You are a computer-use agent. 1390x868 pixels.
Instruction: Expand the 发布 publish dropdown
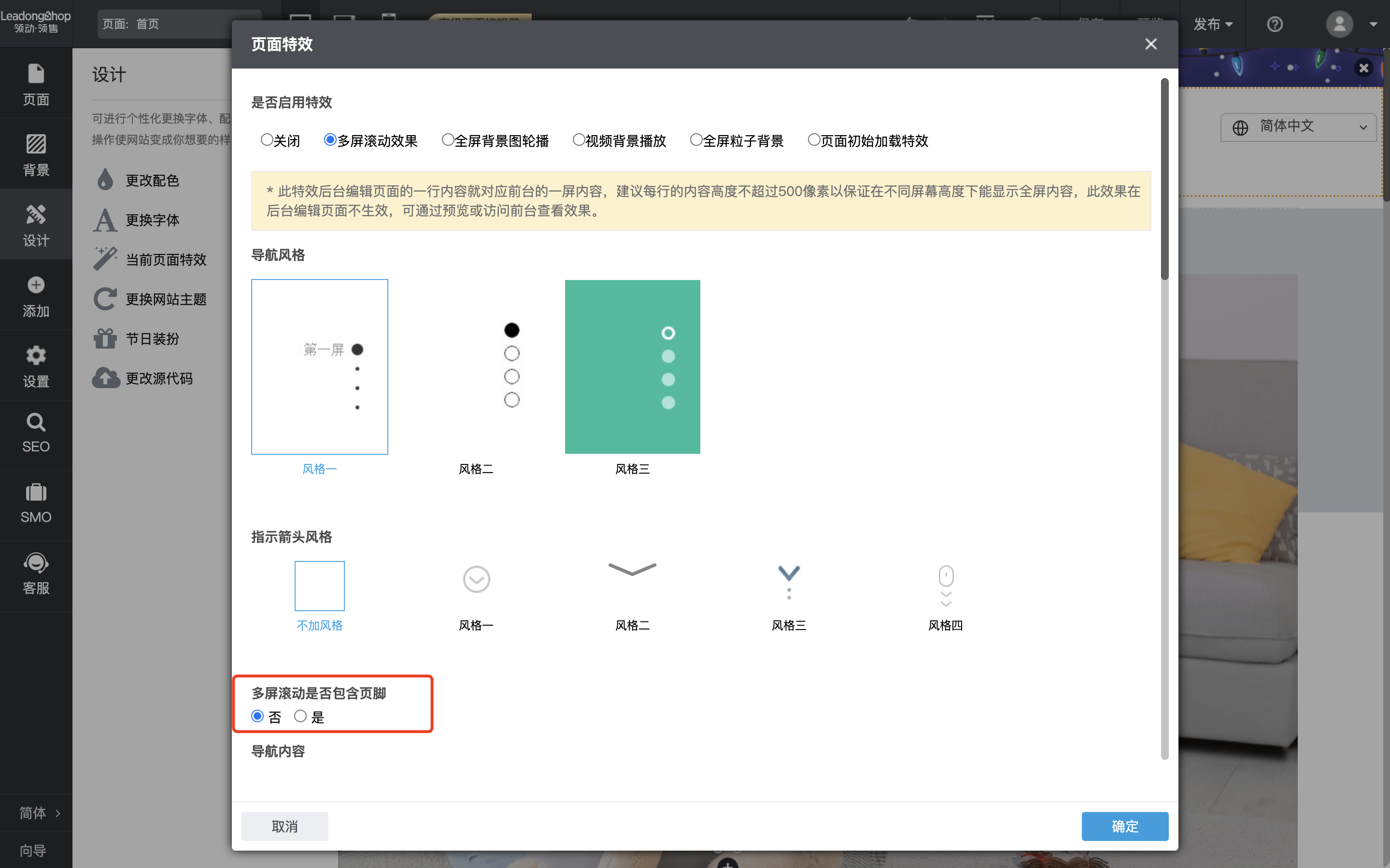point(1212,24)
